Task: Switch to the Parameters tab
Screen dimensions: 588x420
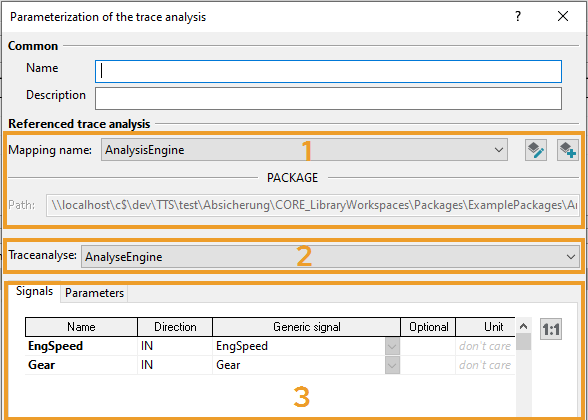Action: pos(94,293)
